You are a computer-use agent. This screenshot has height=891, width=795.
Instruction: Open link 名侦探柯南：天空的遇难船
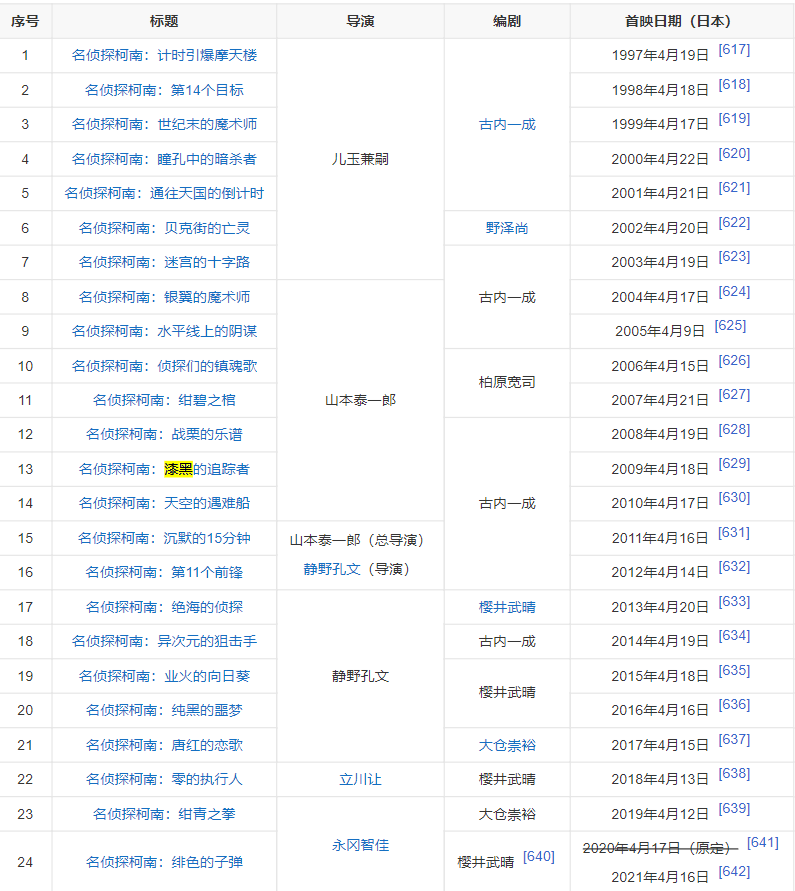pos(164,503)
